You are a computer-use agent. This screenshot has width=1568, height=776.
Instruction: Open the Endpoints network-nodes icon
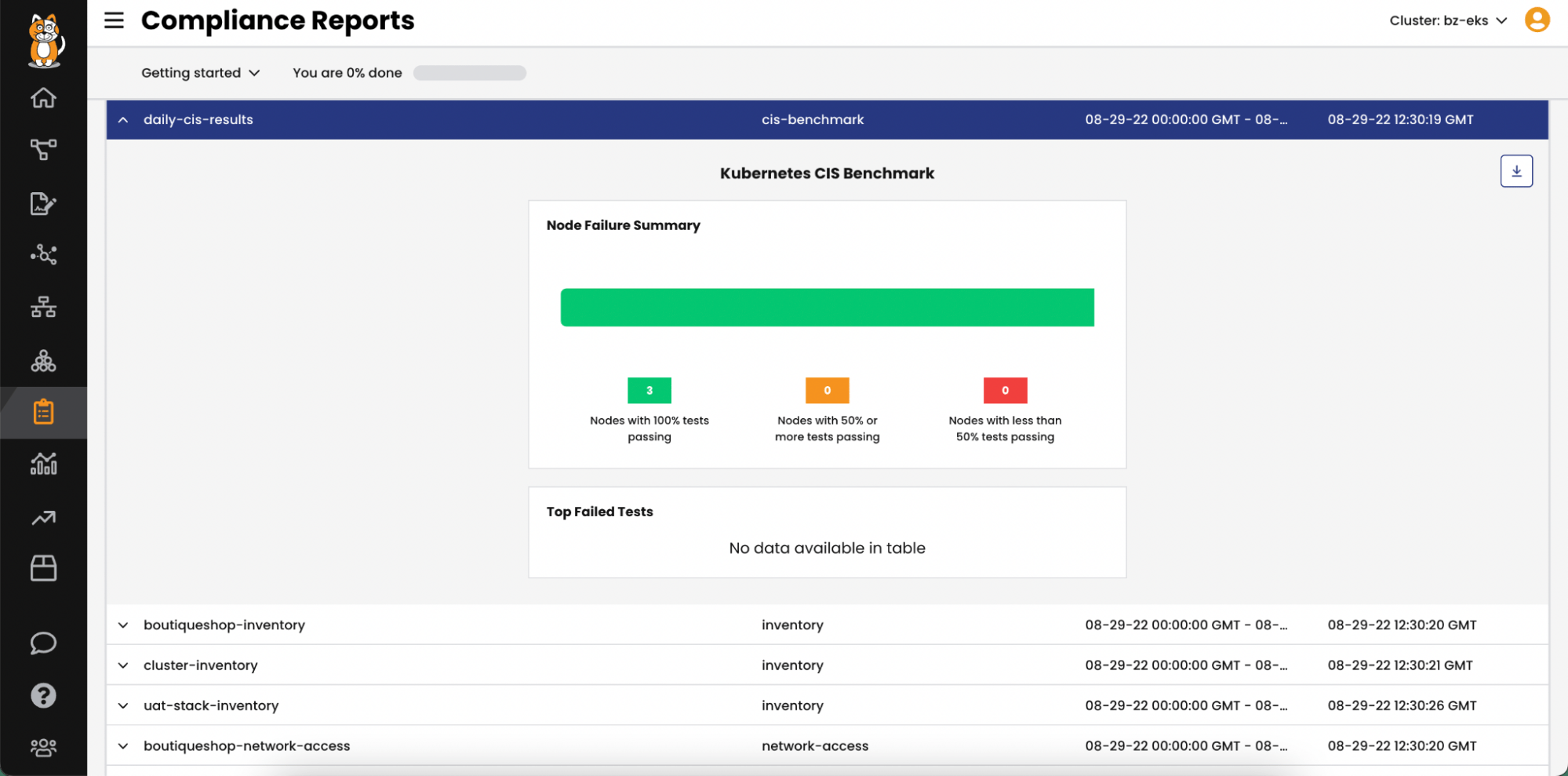[43, 254]
